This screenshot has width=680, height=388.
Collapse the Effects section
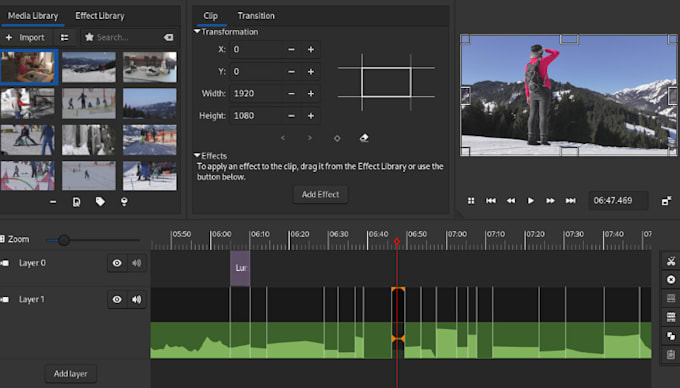click(197, 156)
